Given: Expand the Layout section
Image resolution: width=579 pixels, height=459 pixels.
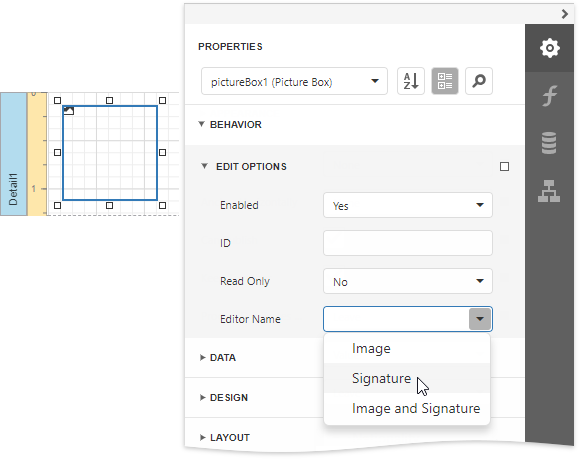Looking at the screenshot, I should point(202,438).
